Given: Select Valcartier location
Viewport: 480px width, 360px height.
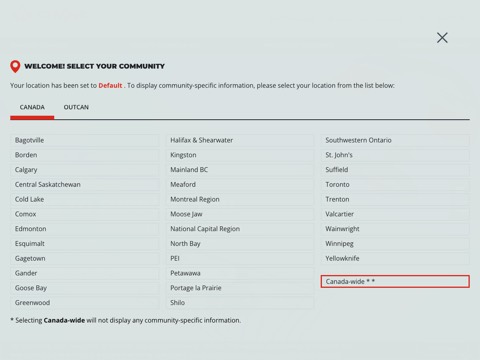Looking at the screenshot, I should point(395,214).
